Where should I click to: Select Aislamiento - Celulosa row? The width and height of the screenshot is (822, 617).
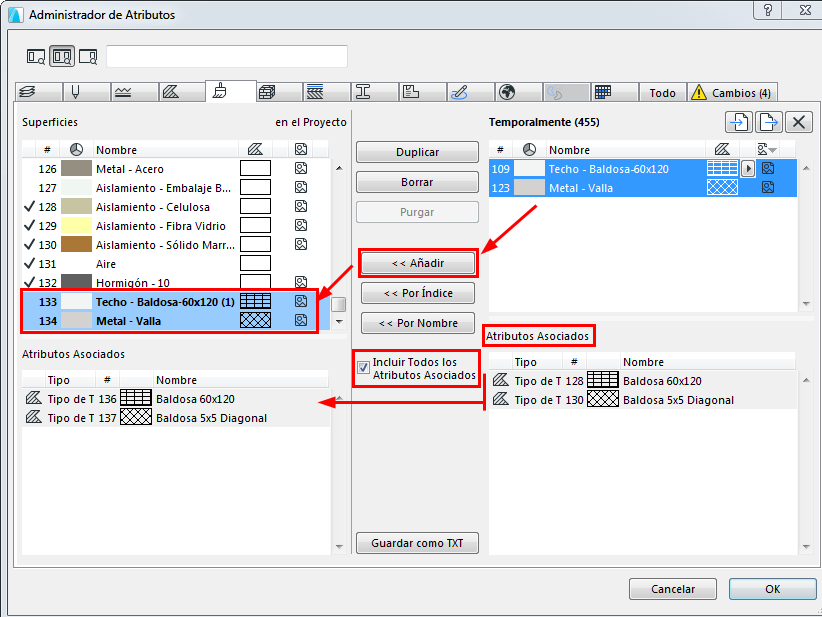(176, 207)
